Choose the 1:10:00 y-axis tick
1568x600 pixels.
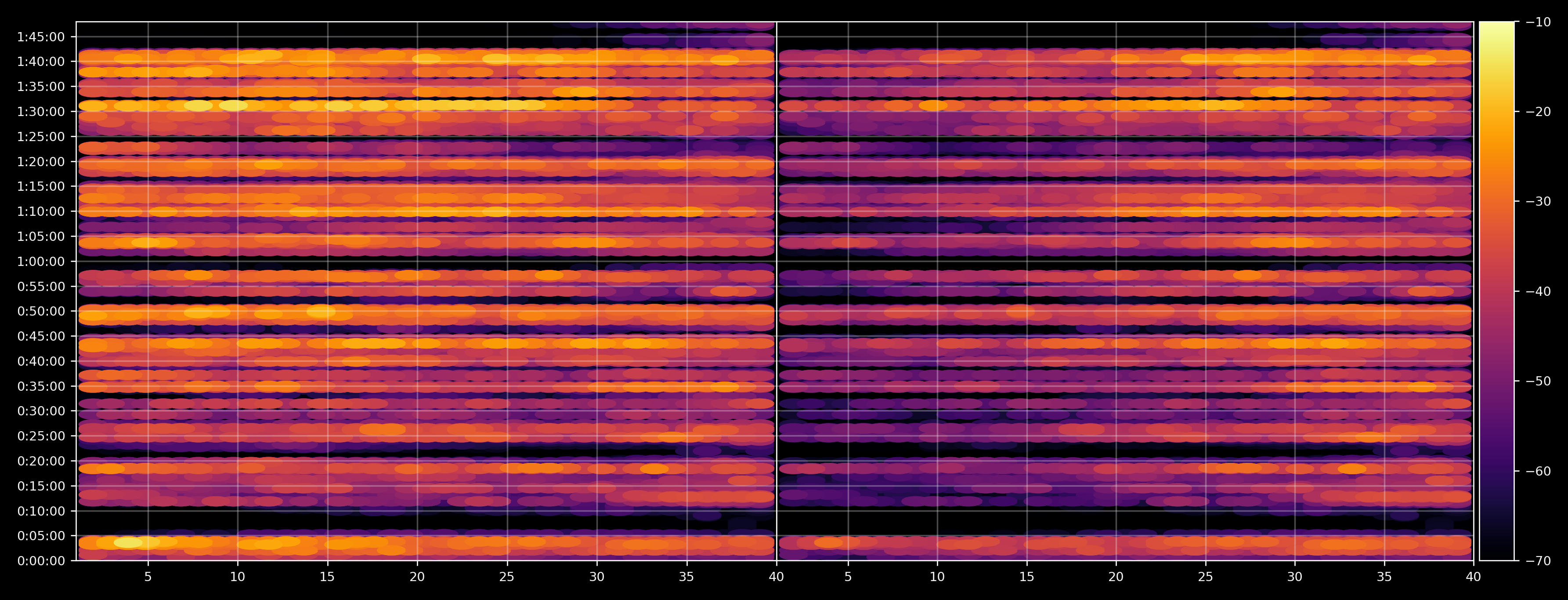(41, 211)
